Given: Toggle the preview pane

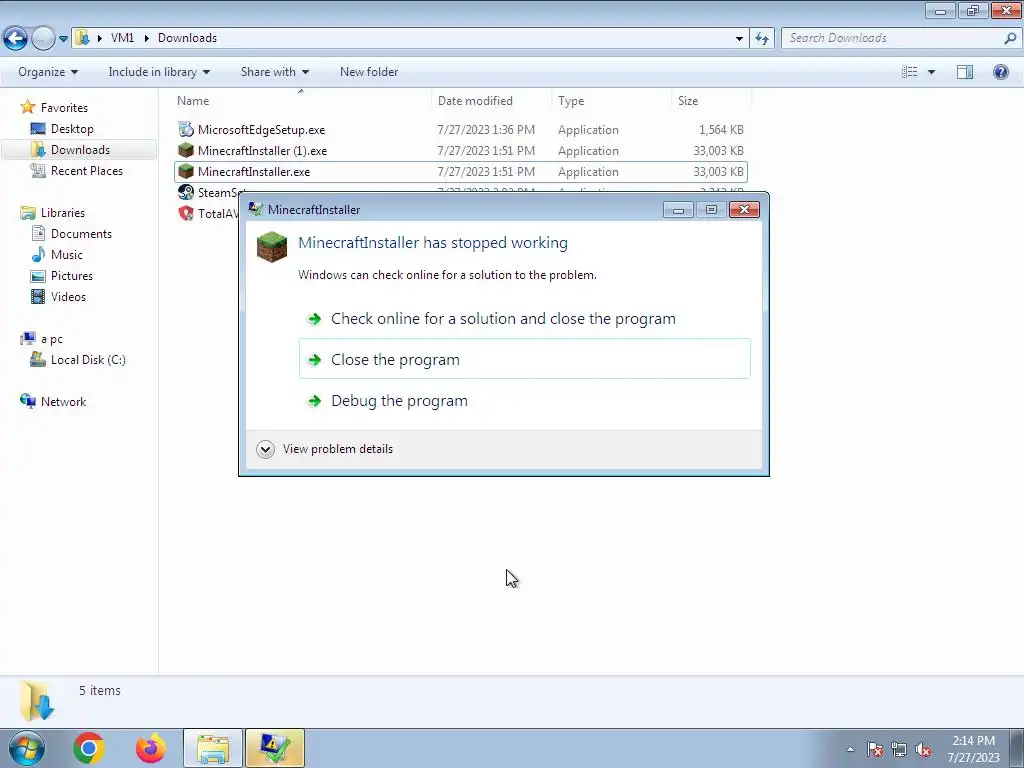Looking at the screenshot, I should coord(965,72).
